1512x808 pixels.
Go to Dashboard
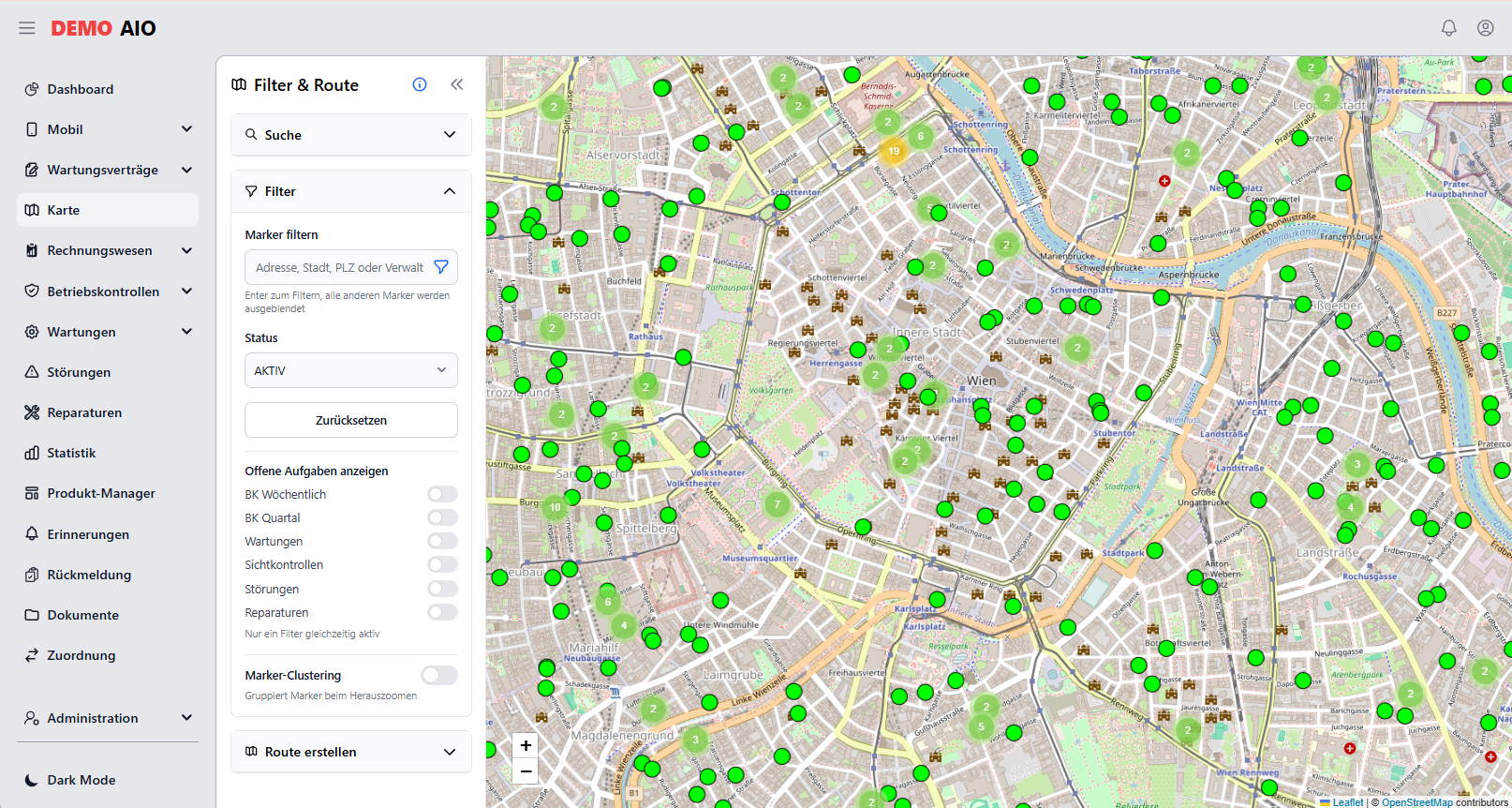108,89
